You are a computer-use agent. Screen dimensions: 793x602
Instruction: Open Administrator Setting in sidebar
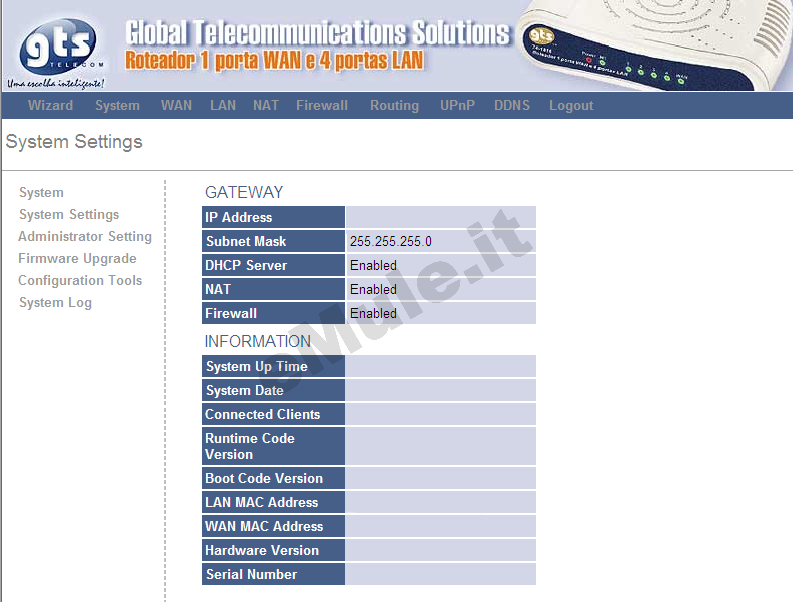(x=85, y=237)
